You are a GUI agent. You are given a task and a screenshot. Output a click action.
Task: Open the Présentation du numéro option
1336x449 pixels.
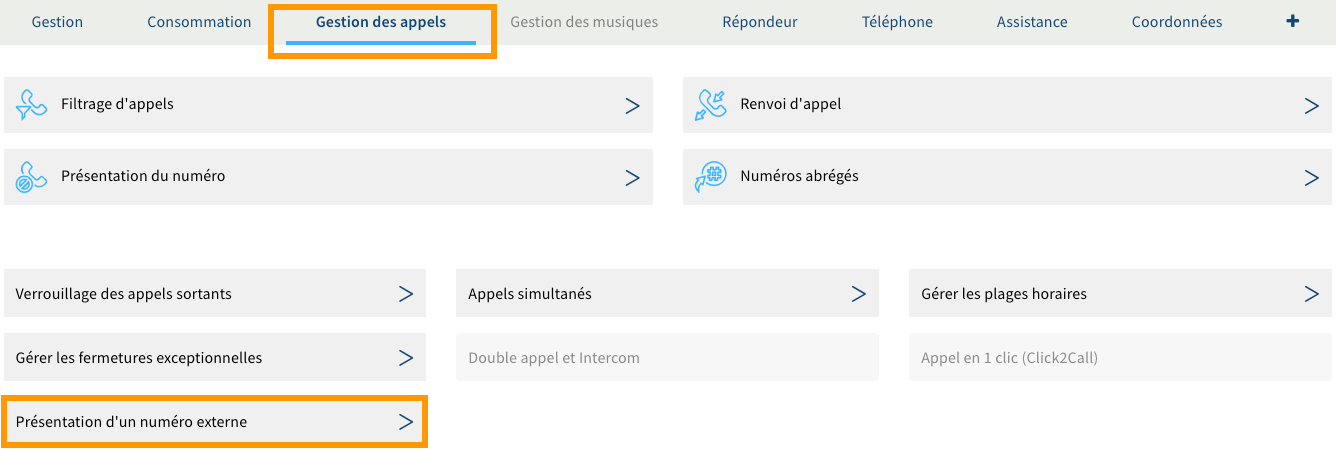click(143, 176)
